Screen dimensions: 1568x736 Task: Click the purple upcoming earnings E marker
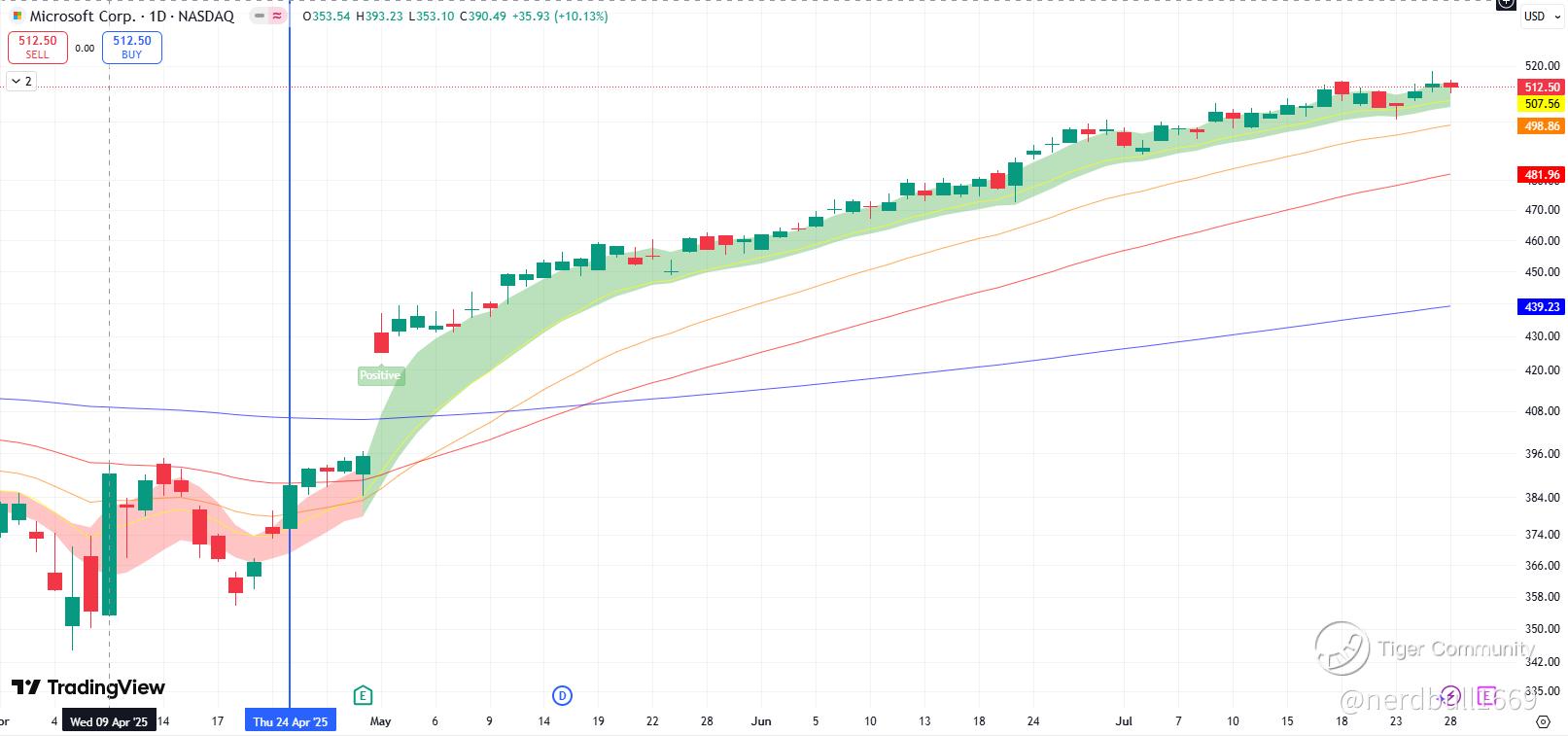[1485, 695]
